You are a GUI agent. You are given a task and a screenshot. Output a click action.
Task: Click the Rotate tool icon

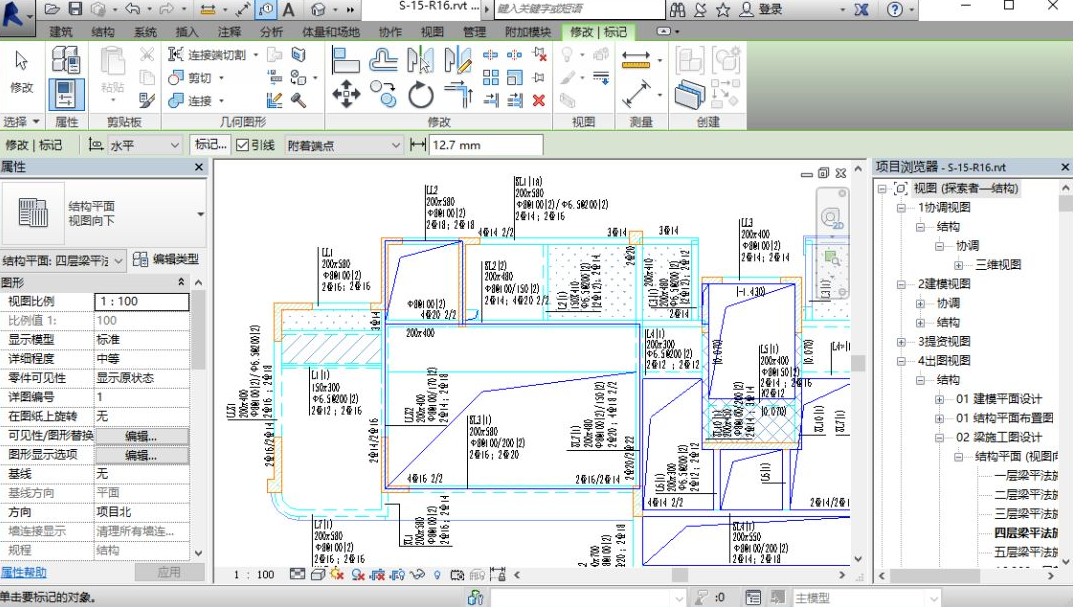click(x=421, y=95)
